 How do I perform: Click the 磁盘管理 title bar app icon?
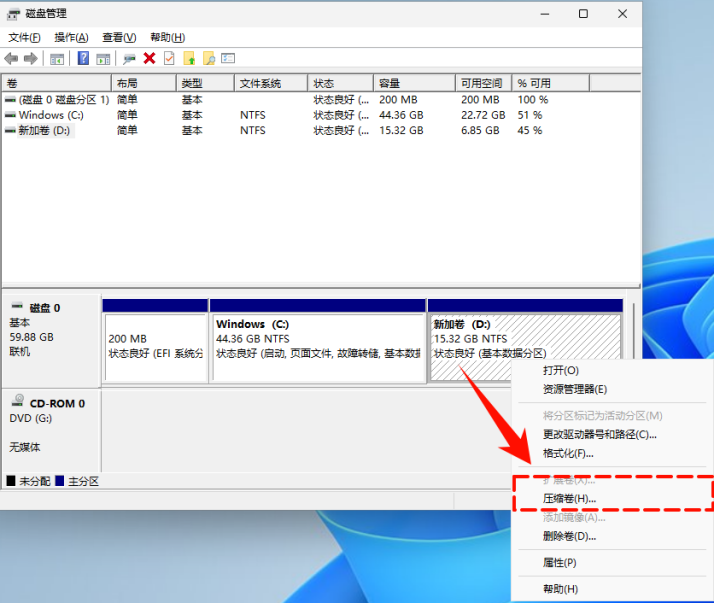point(13,14)
